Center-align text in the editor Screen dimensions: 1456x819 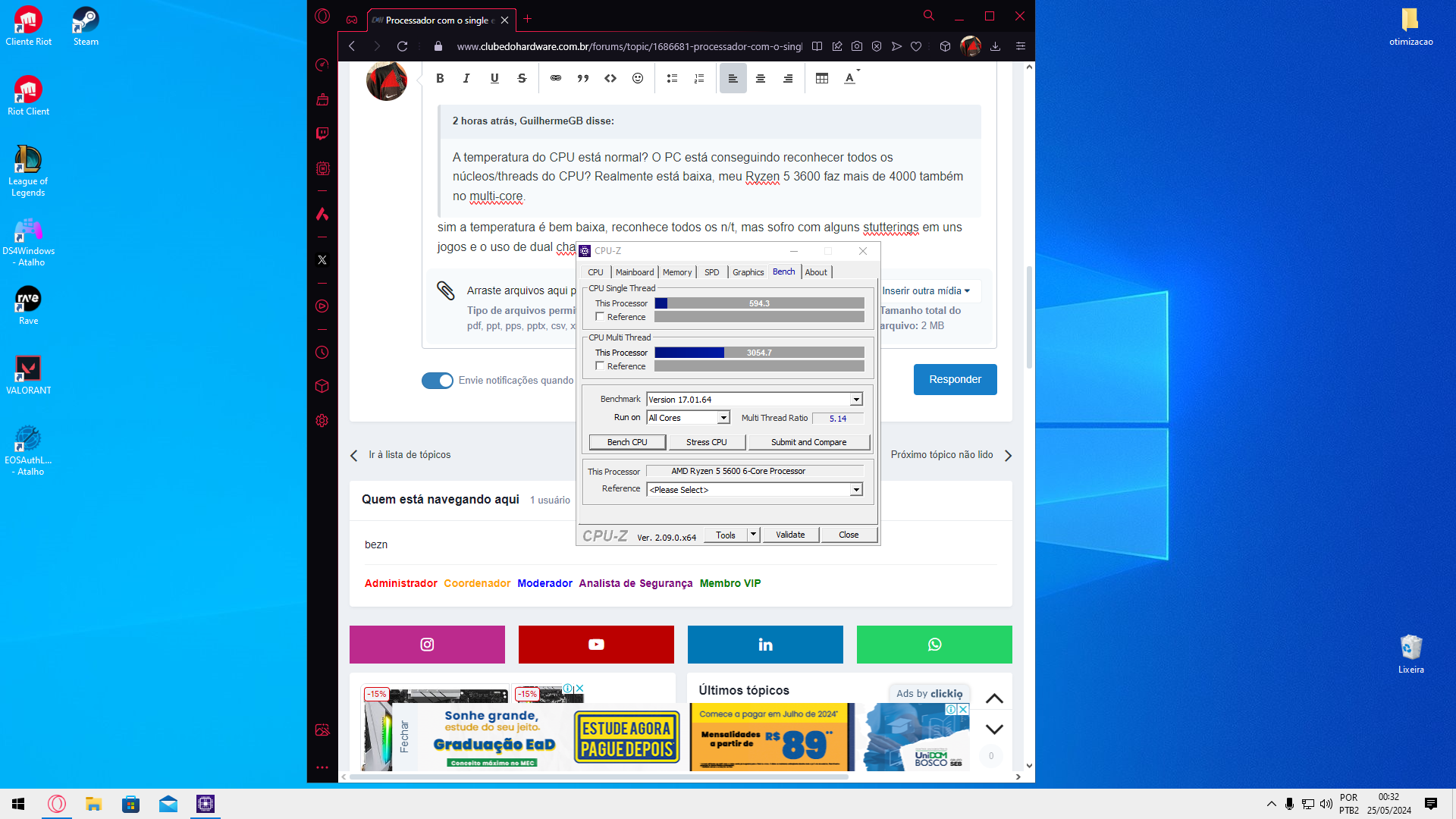761,78
